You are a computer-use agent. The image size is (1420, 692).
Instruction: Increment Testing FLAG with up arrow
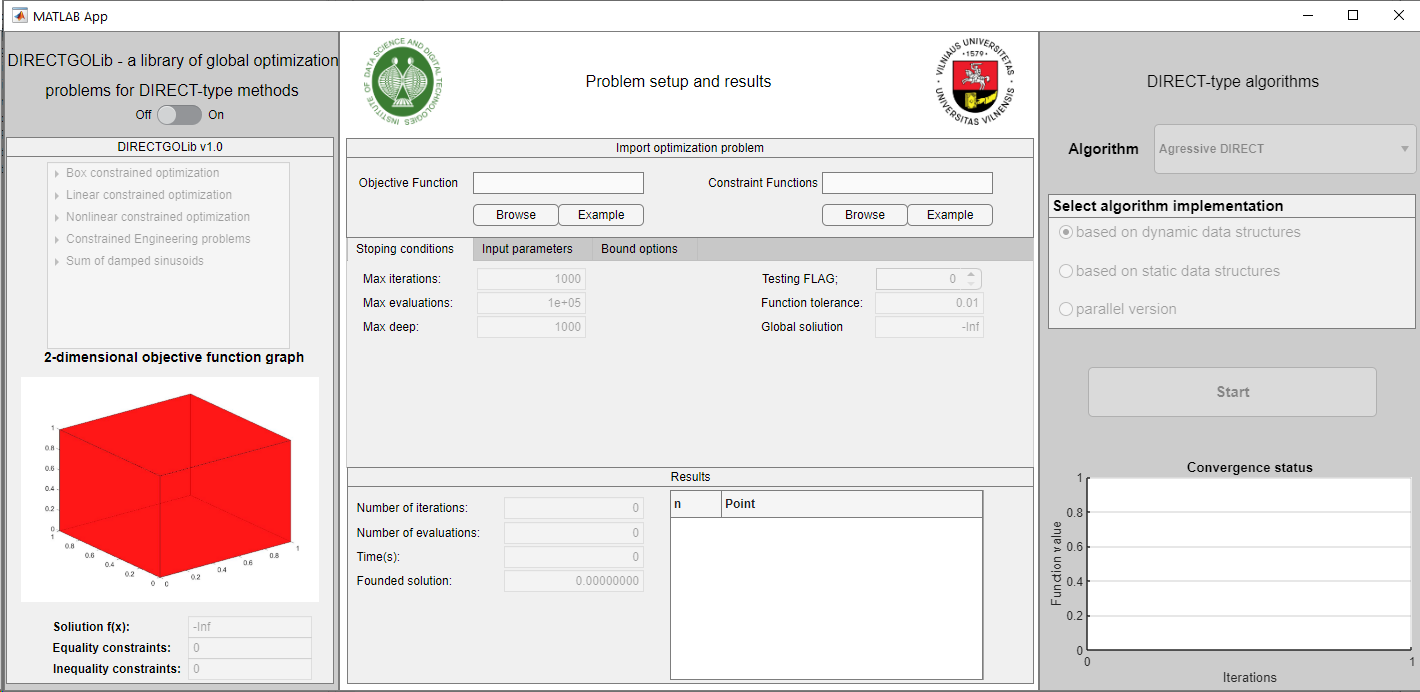pos(971,274)
